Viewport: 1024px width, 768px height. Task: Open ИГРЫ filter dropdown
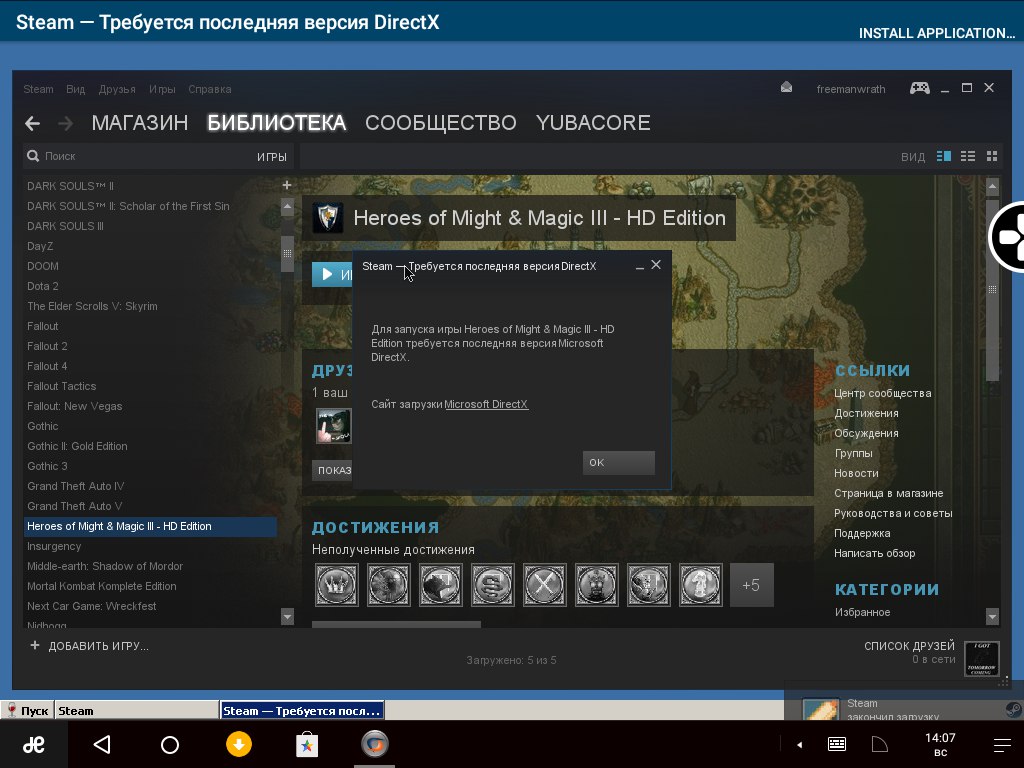[x=272, y=157]
